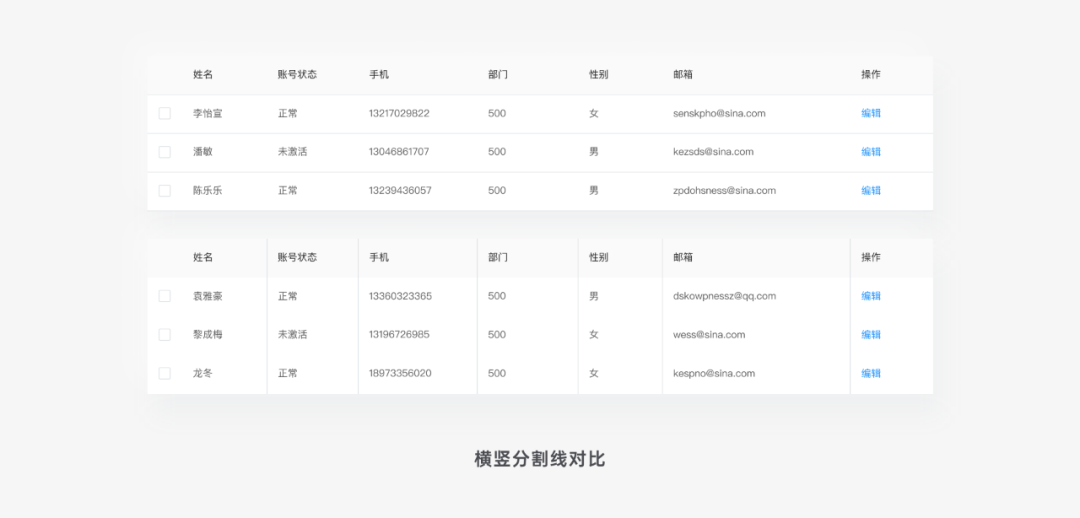Tick the checkbox for 李怡宣
The image size is (1080, 518).
point(165,113)
